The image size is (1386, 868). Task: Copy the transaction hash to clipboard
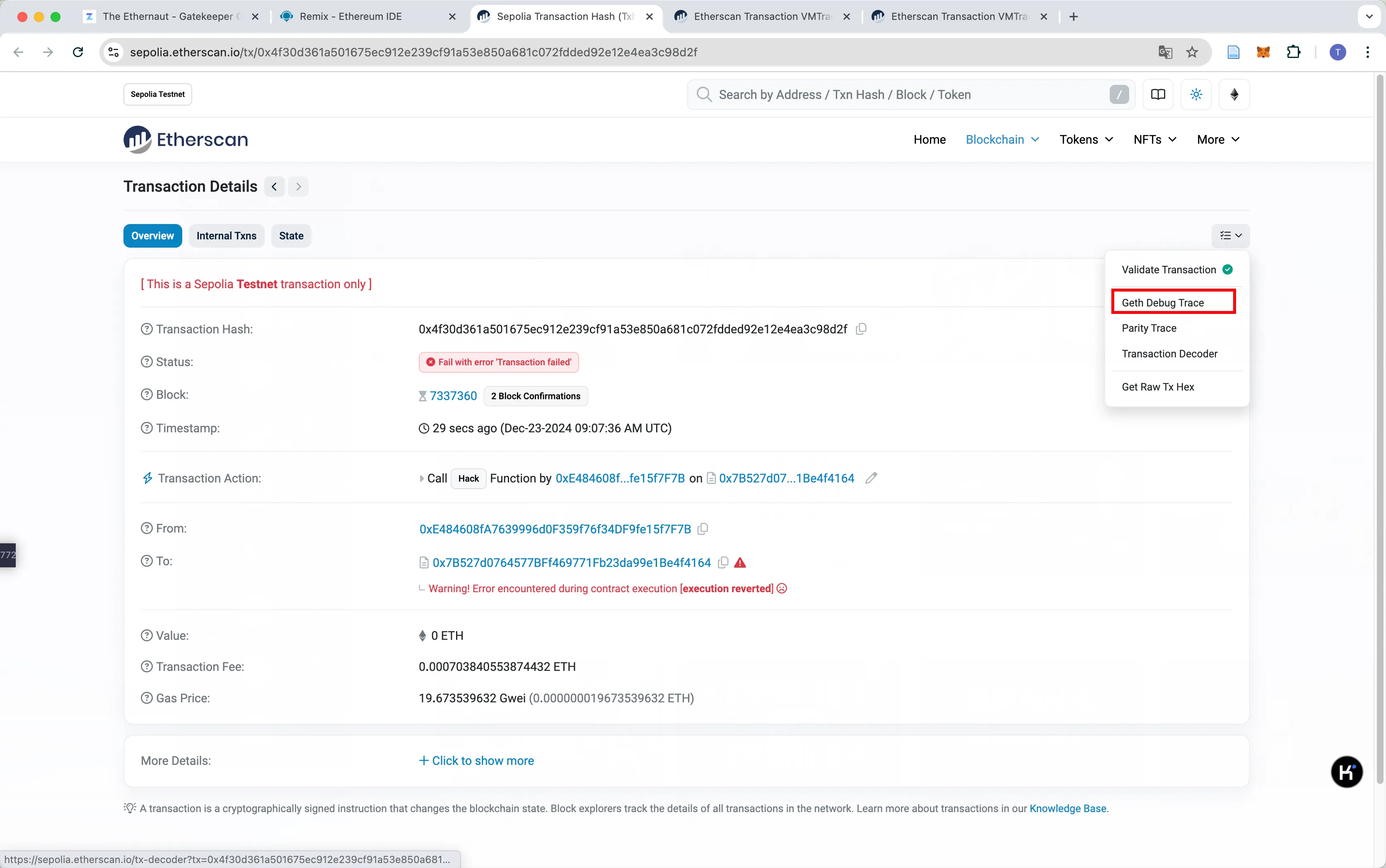(861, 329)
